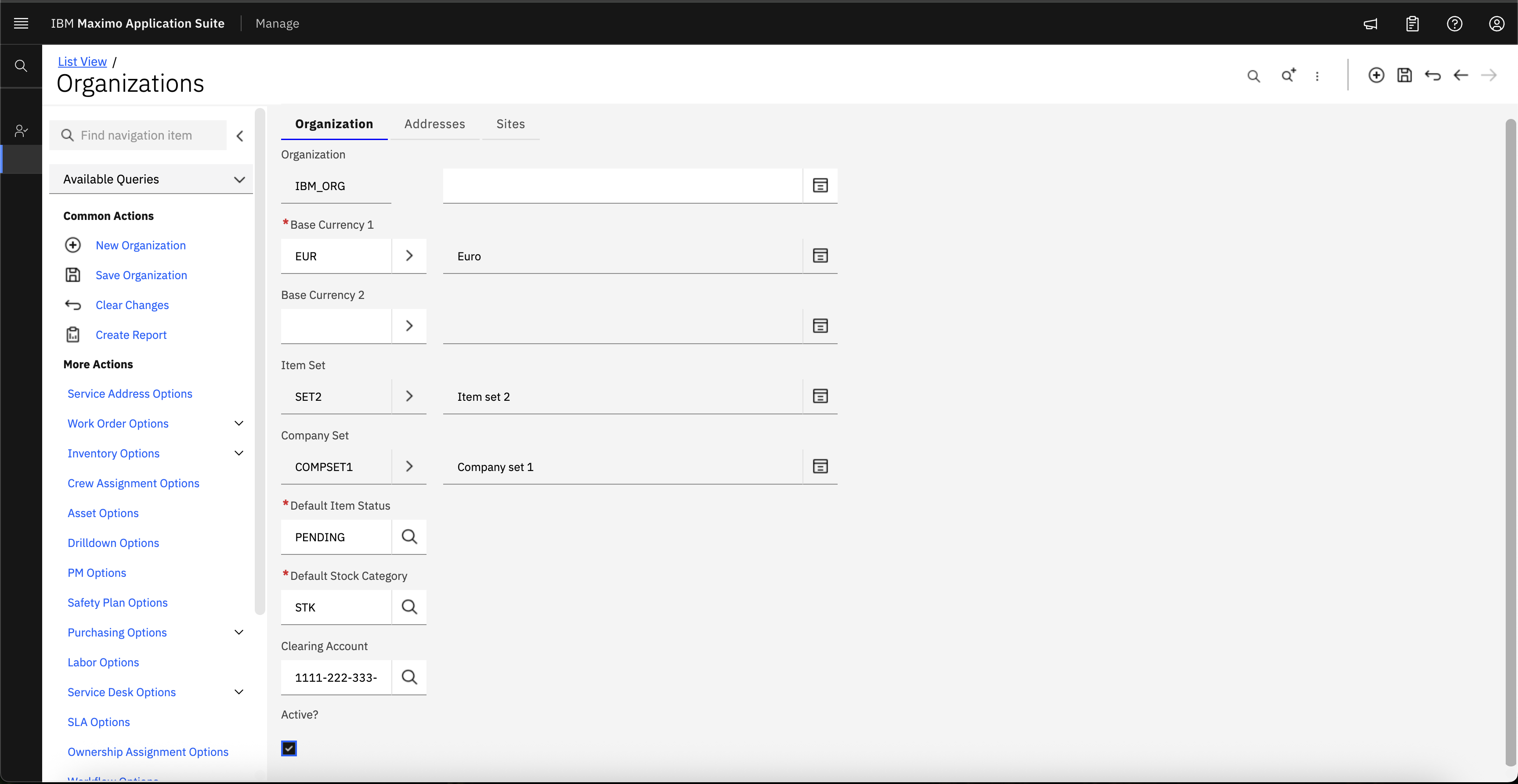Collapse the navigation panel chevron
This screenshot has width=1518, height=784.
coord(240,136)
